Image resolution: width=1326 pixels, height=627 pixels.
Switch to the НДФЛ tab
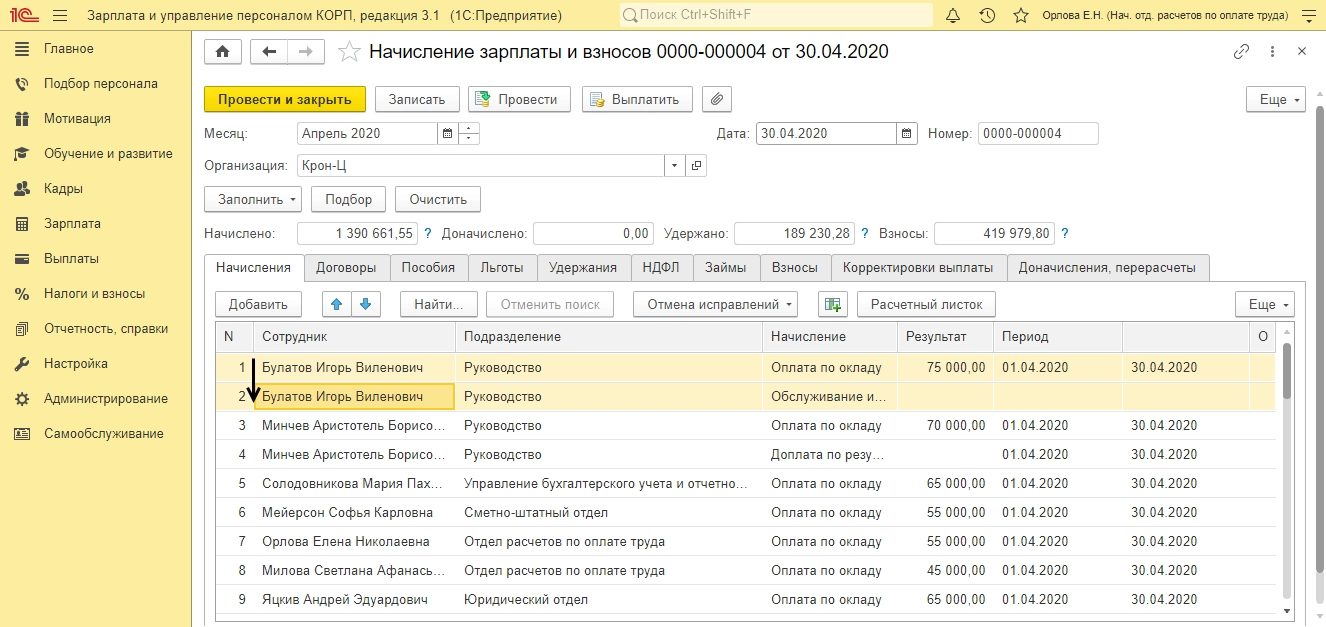point(661,267)
